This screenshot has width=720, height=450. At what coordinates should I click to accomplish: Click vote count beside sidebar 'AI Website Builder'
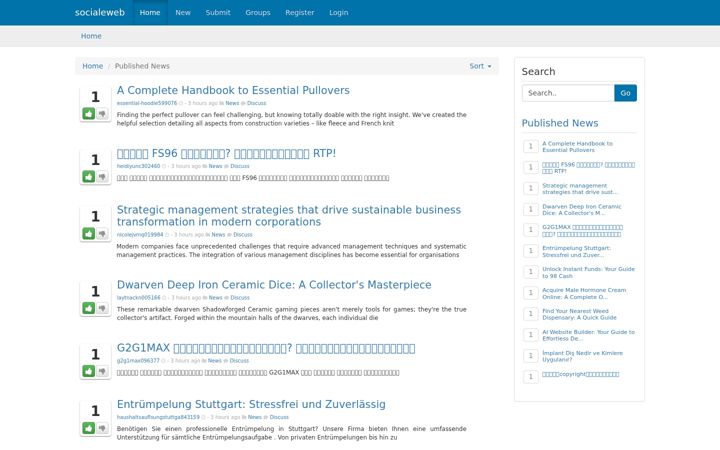point(531,335)
